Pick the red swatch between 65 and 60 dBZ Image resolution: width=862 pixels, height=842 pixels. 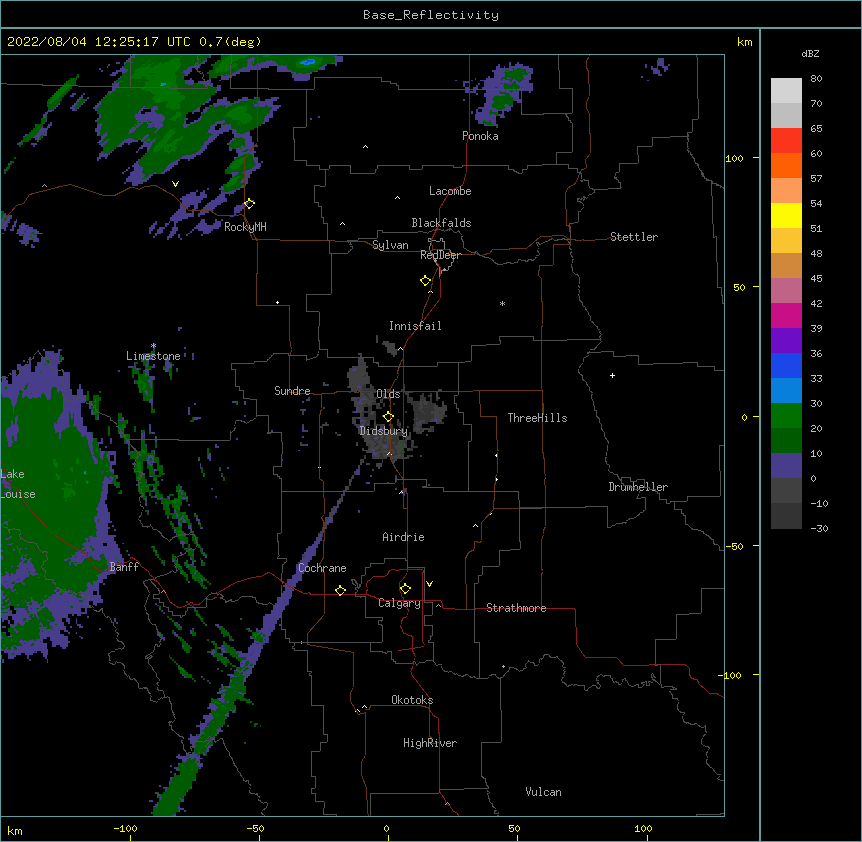(786, 141)
